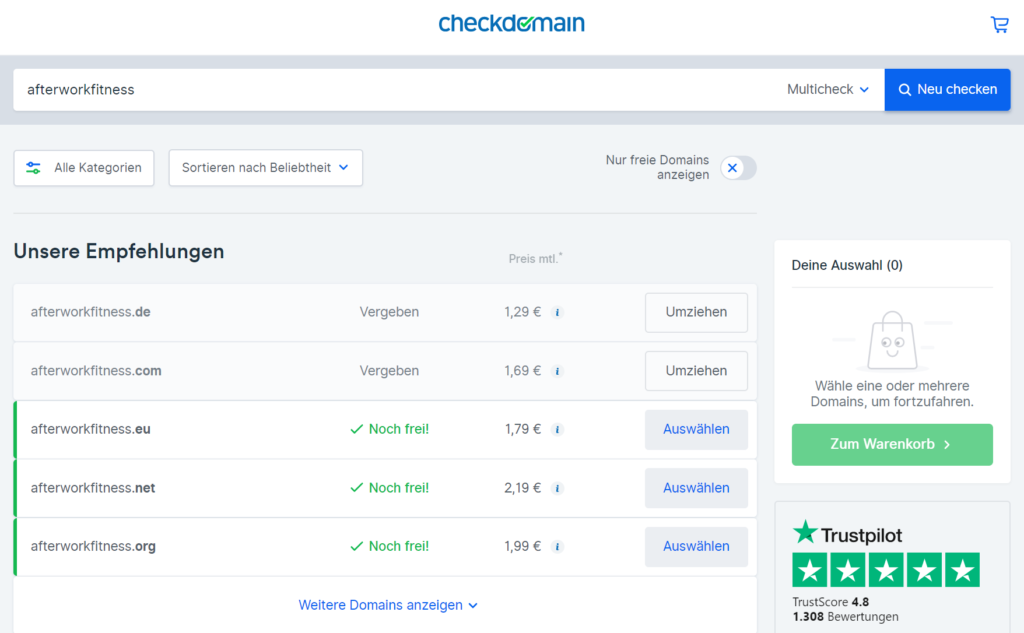The height and width of the screenshot is (633, 1024).
Task: Click 'Noch frei!' status for .net domain
Action: pyautogui.click(x=390, y=488)
